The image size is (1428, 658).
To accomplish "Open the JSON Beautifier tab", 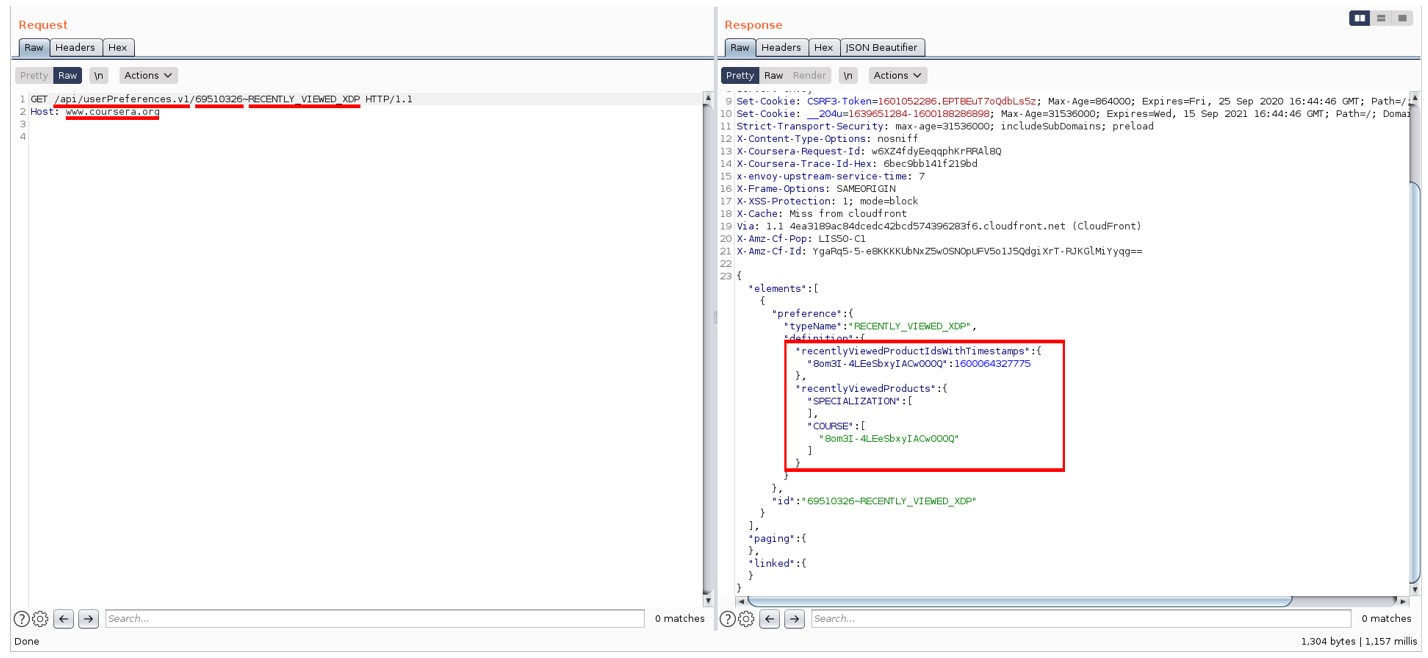I will click(x=882, y=47).
